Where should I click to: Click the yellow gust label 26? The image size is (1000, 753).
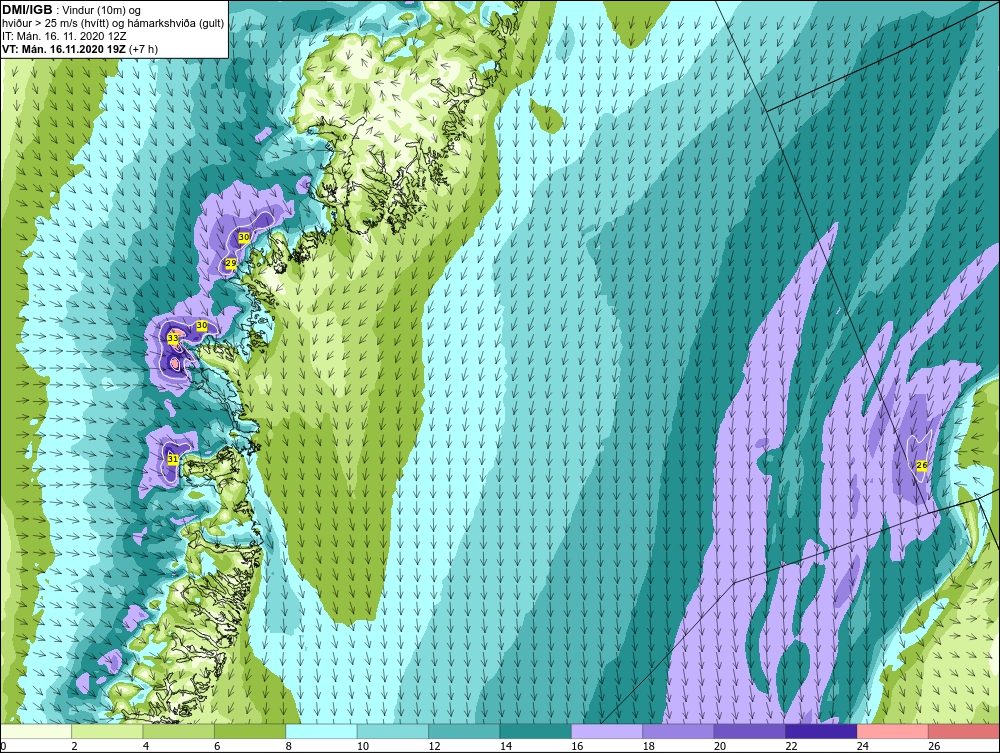(922, 465)
